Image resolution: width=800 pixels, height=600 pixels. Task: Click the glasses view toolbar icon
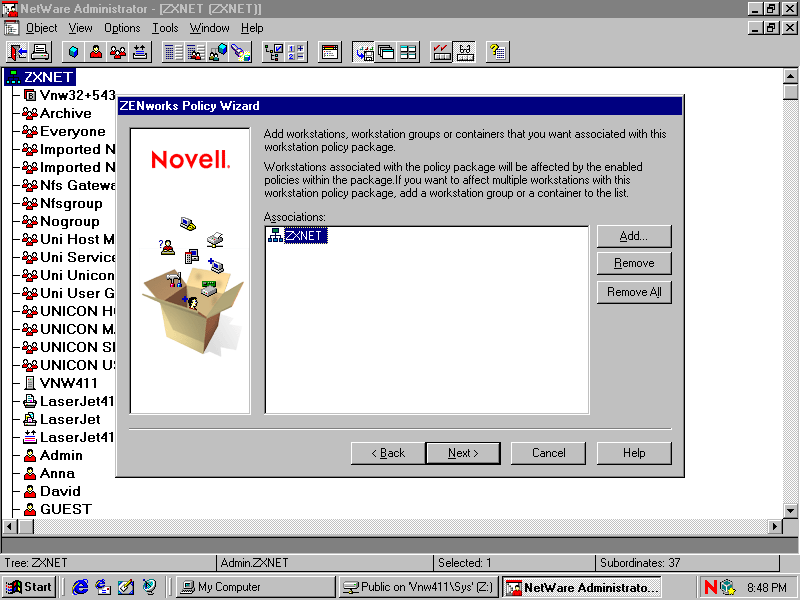coord(464,52)
